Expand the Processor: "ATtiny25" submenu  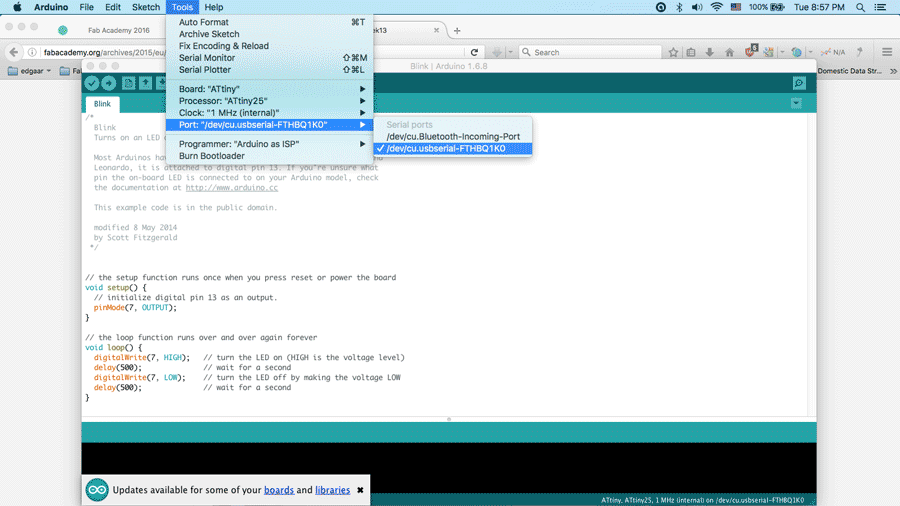point(269,101)
